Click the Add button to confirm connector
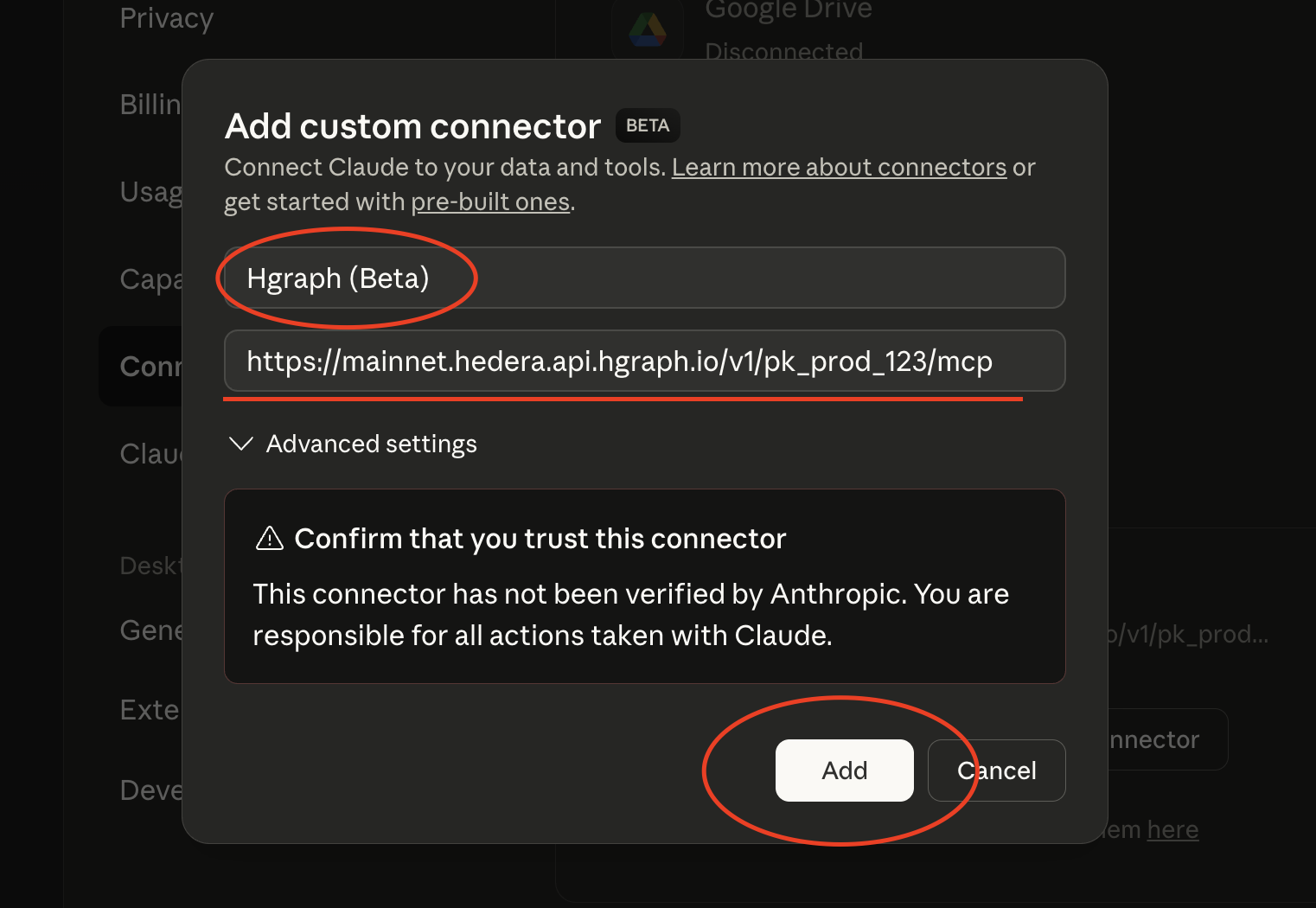 pos(845,770)
